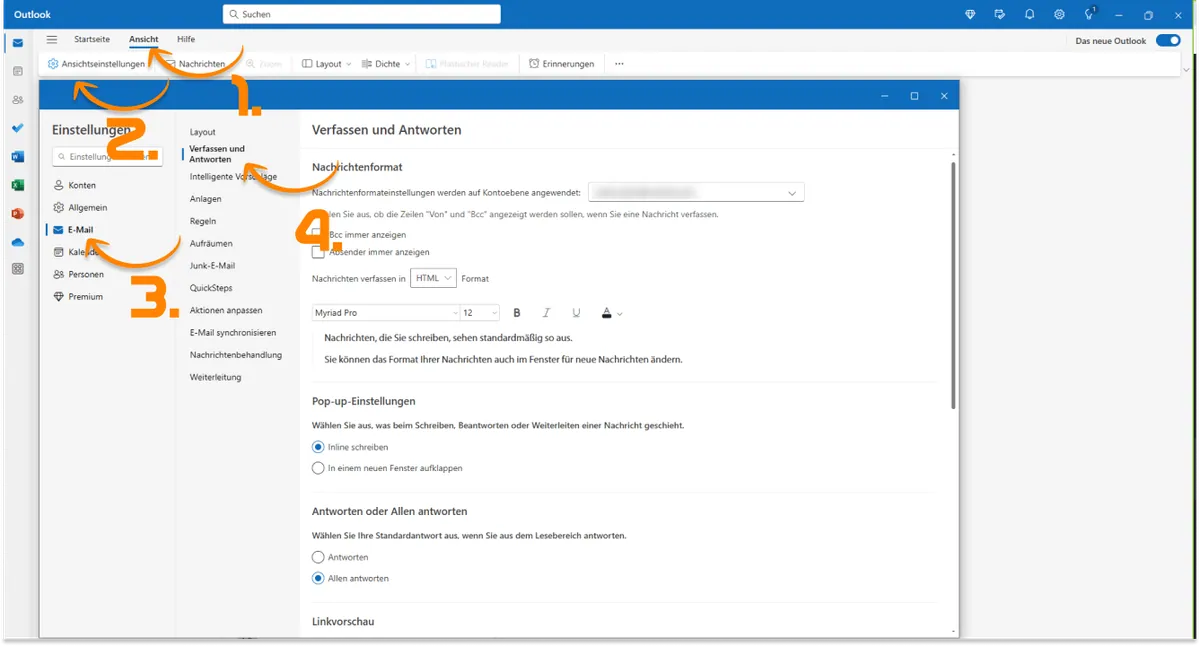1200x646 pixels.
Task: Select Inline schreiben option
Action: click(x=318, y=447)
